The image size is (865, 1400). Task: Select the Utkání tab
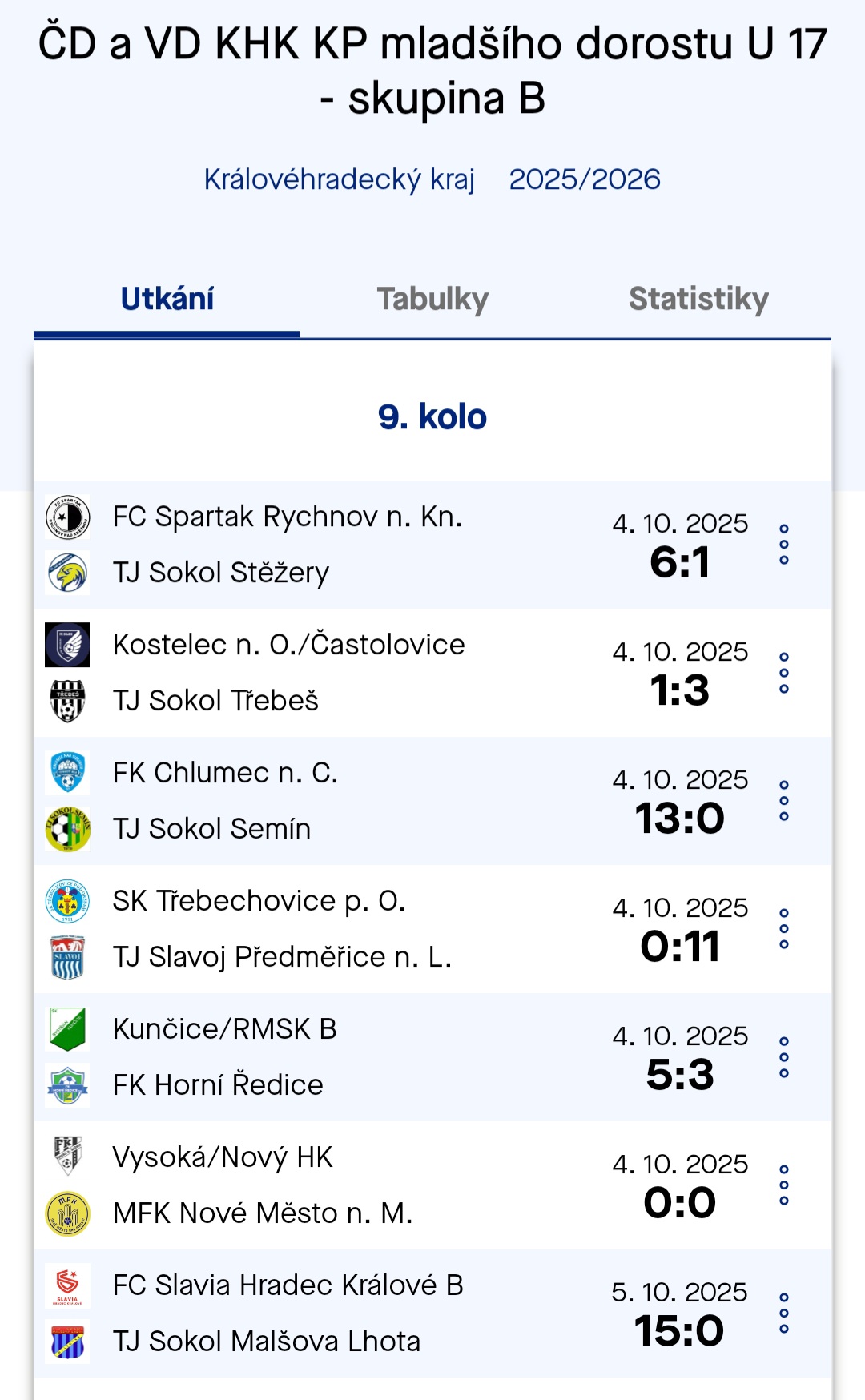167,300
